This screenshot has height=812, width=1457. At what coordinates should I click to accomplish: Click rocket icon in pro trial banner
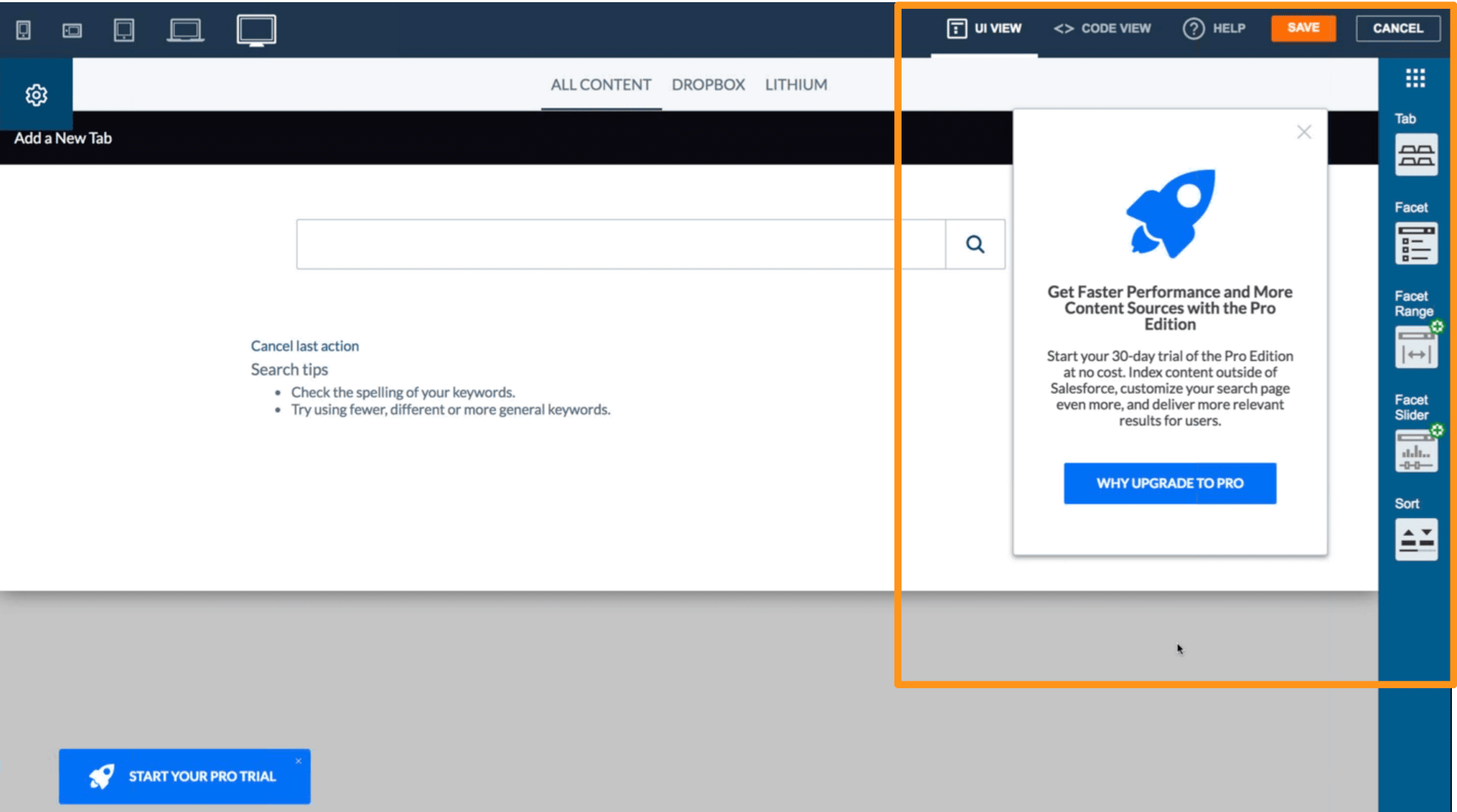101,776
